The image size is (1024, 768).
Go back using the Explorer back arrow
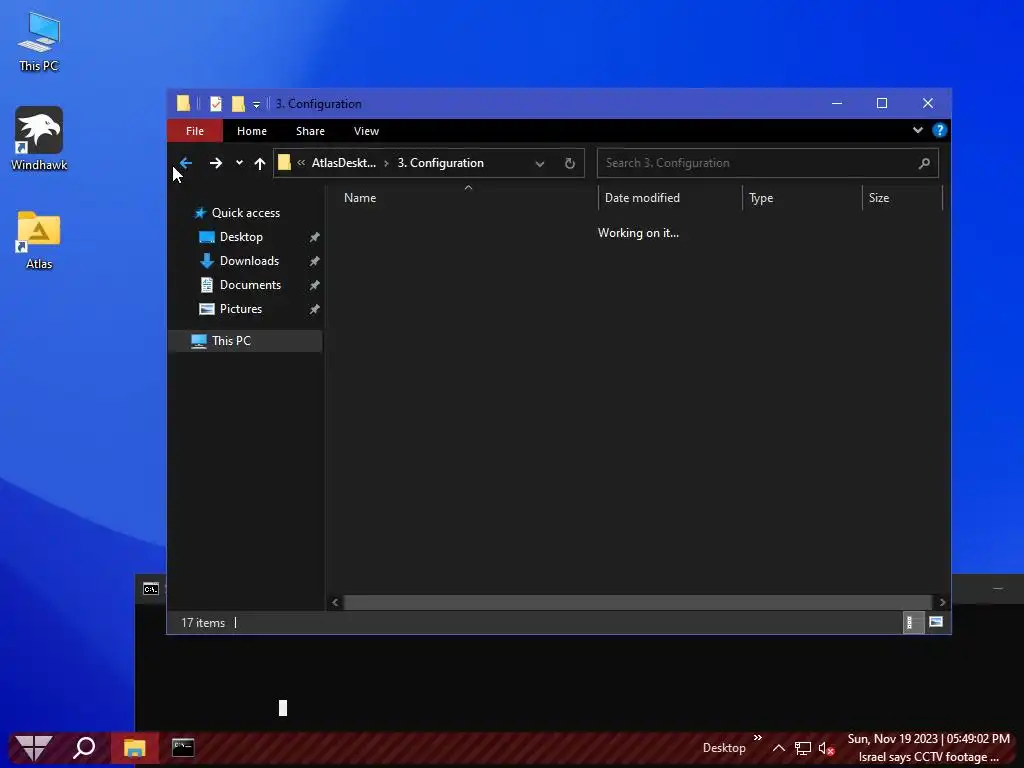[185, 163]
